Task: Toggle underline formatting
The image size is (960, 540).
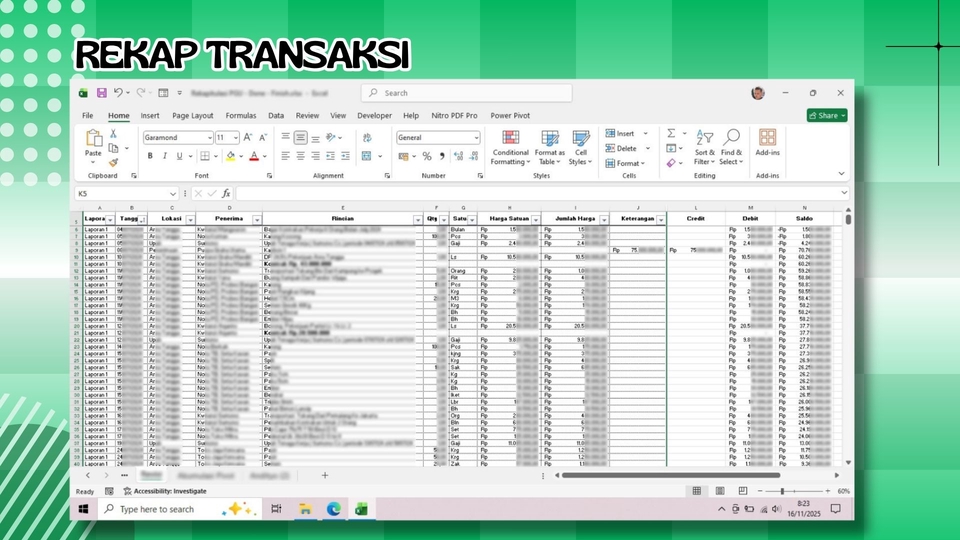Action: tap(180, 156)
